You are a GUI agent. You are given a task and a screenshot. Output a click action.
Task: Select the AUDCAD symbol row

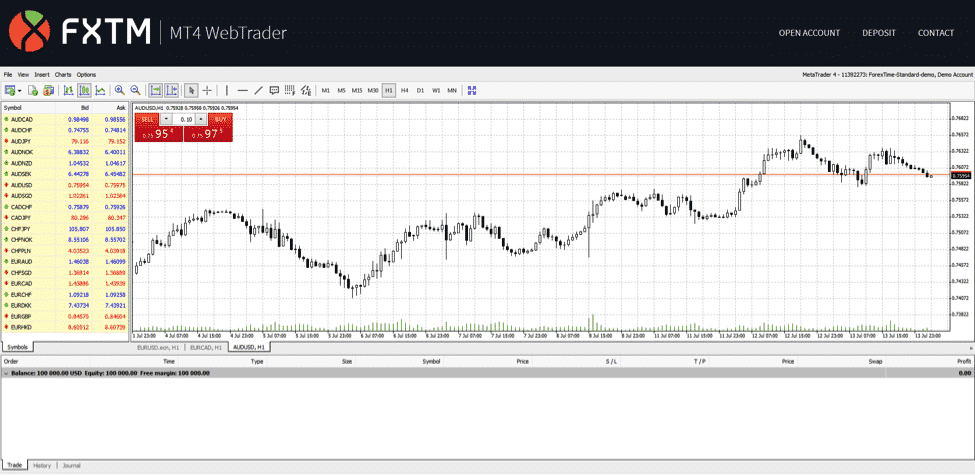(x=65, y=119)
